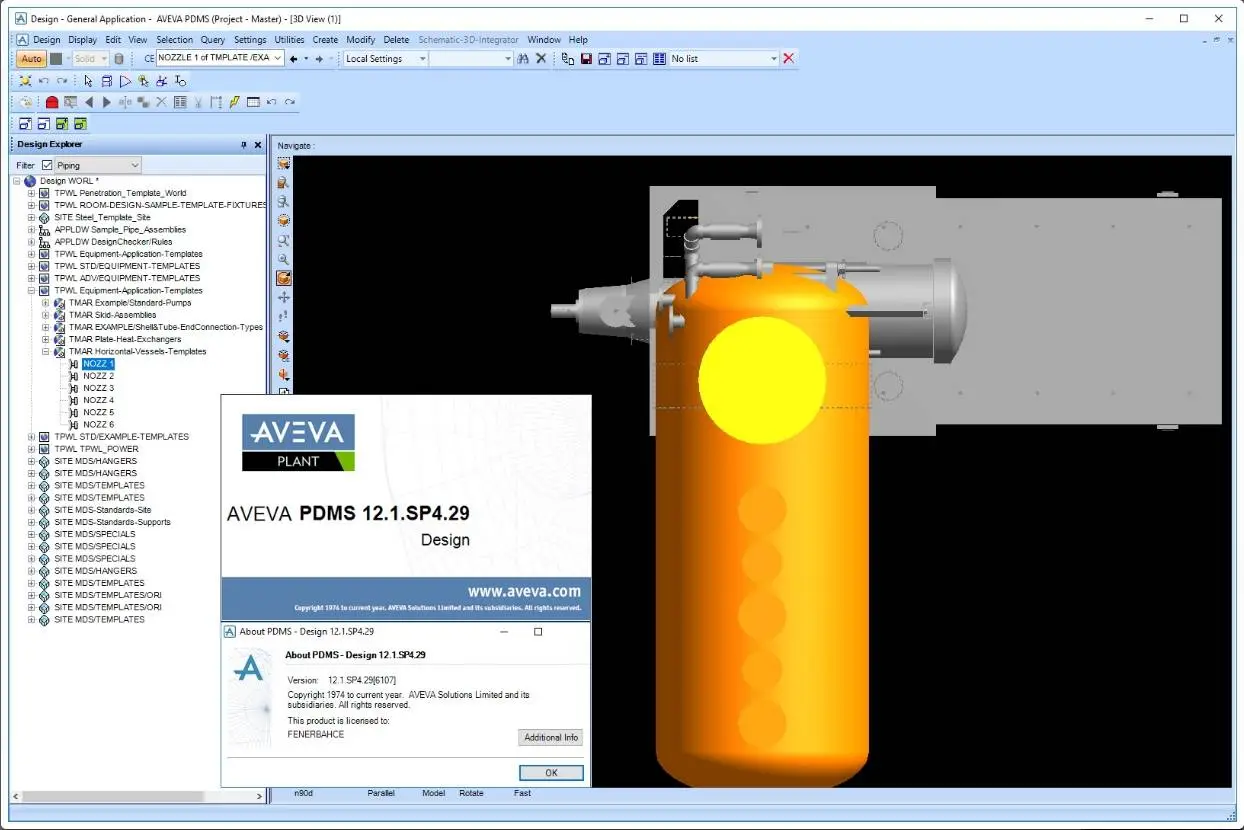This screenshot has height=830, width=1244.
Task: Collapse the Design WORL root node
Action: (x=17, y=181)
